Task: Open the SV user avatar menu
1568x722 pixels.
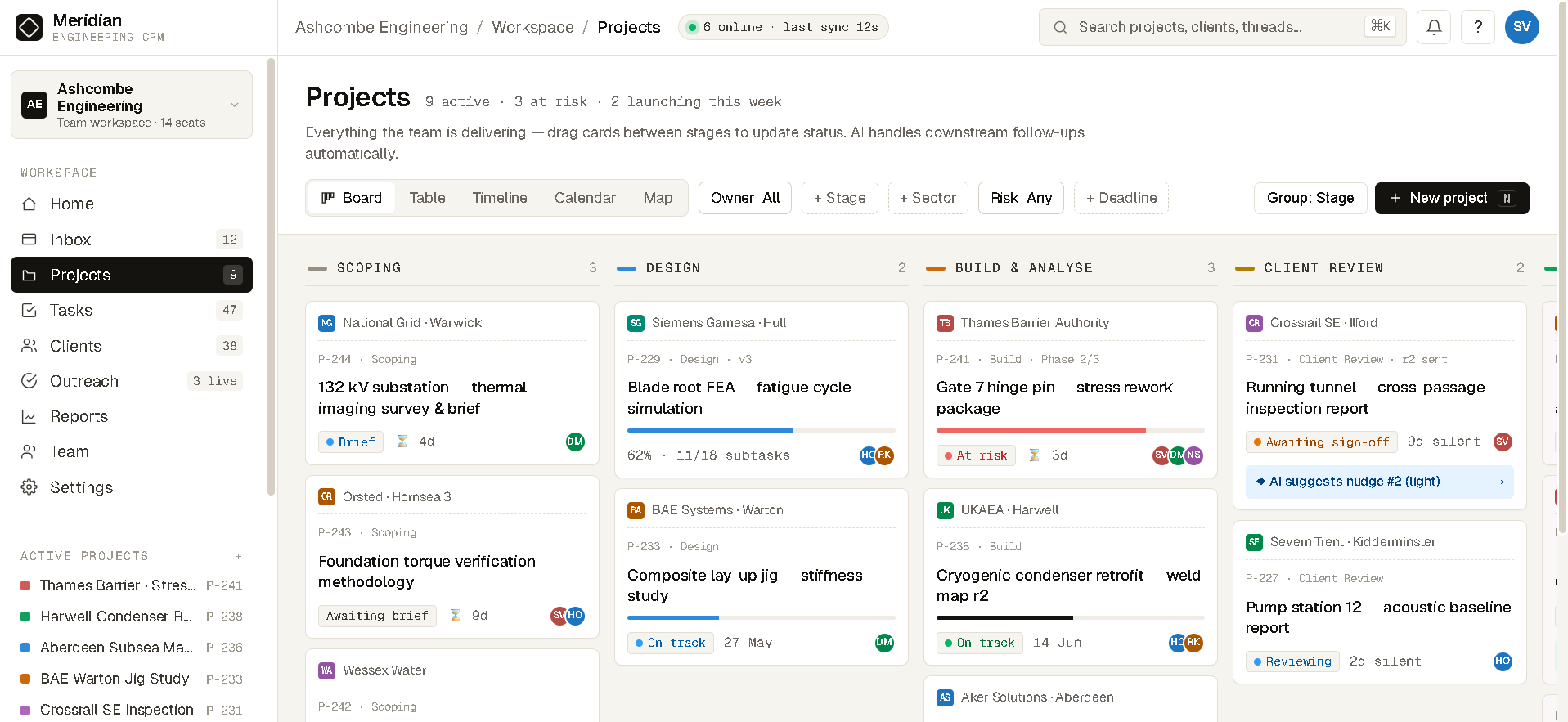Action: click(x=1522, y=27)
